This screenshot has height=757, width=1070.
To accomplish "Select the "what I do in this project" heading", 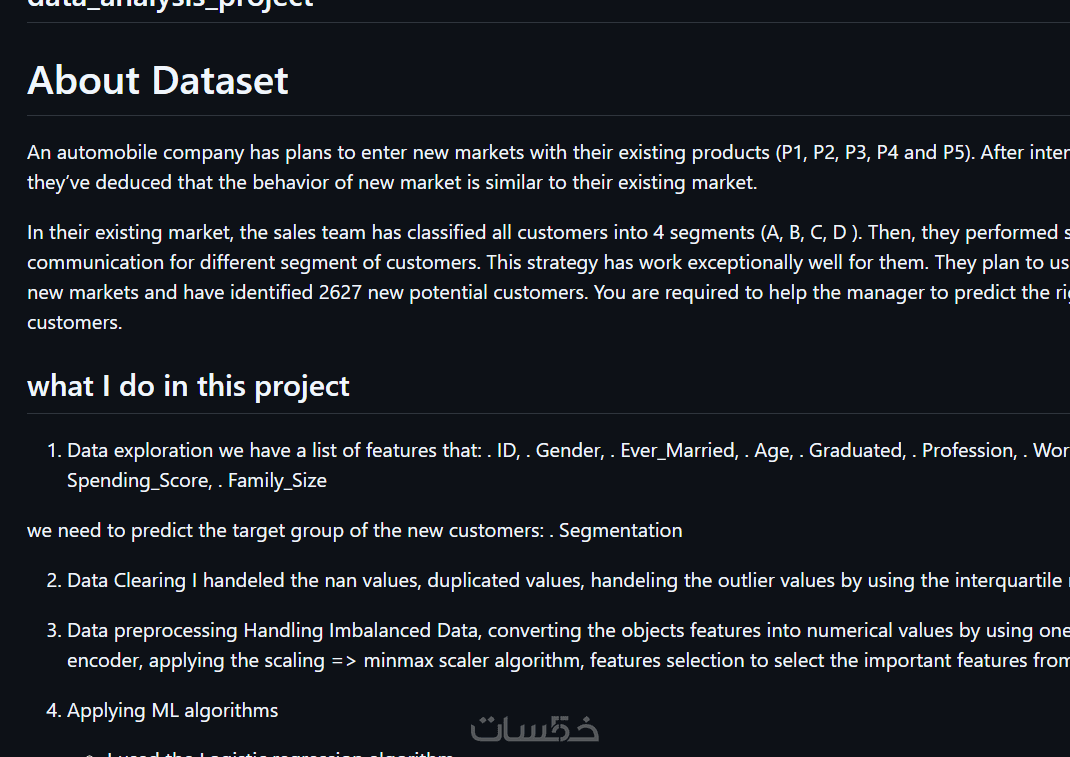I will point(188,386).
